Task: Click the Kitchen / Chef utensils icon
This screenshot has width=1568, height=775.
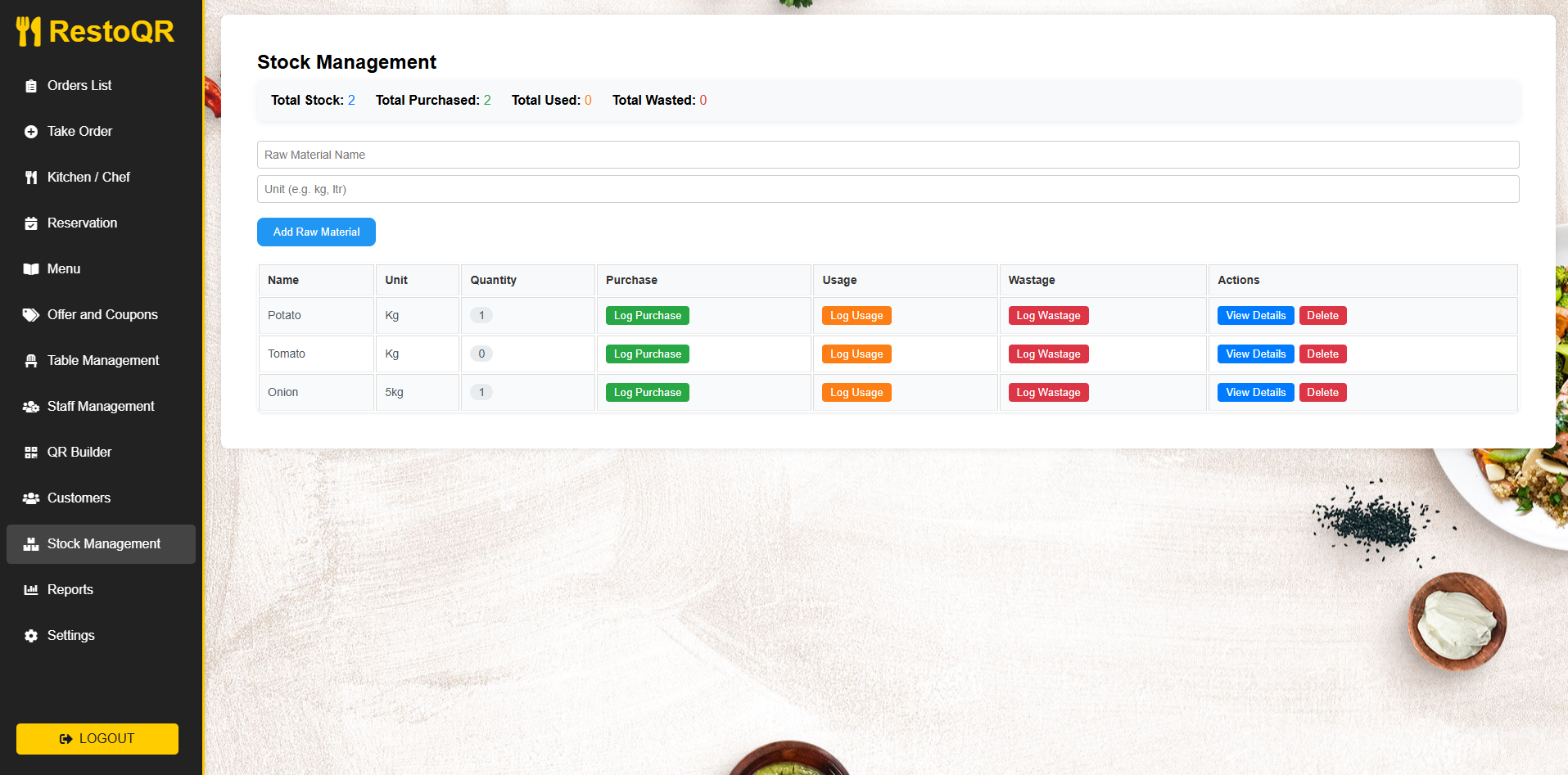Action: coord(31,178)
